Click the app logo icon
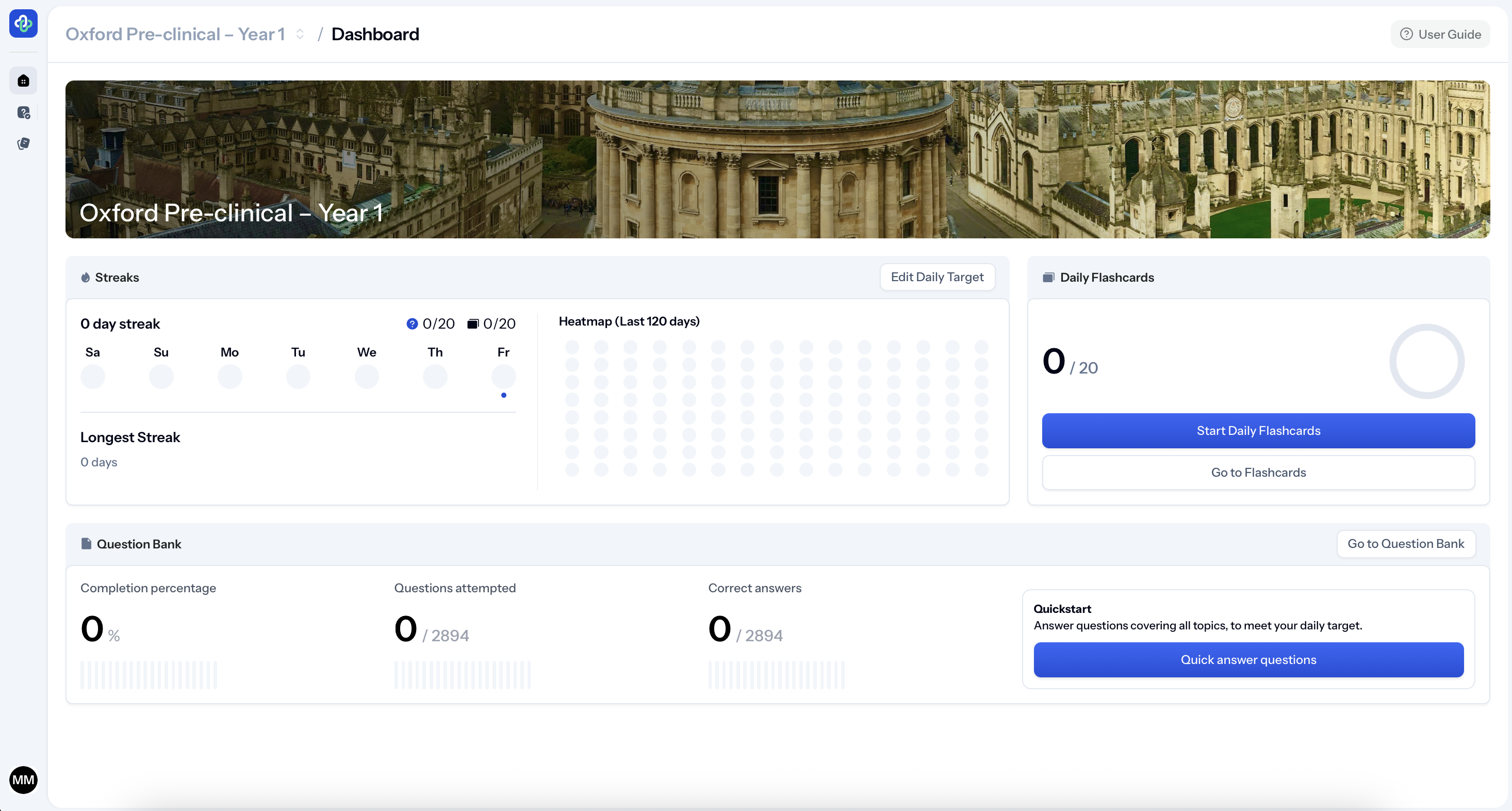The width and height of the screenshot is (1512, 811). click(24, 24)
